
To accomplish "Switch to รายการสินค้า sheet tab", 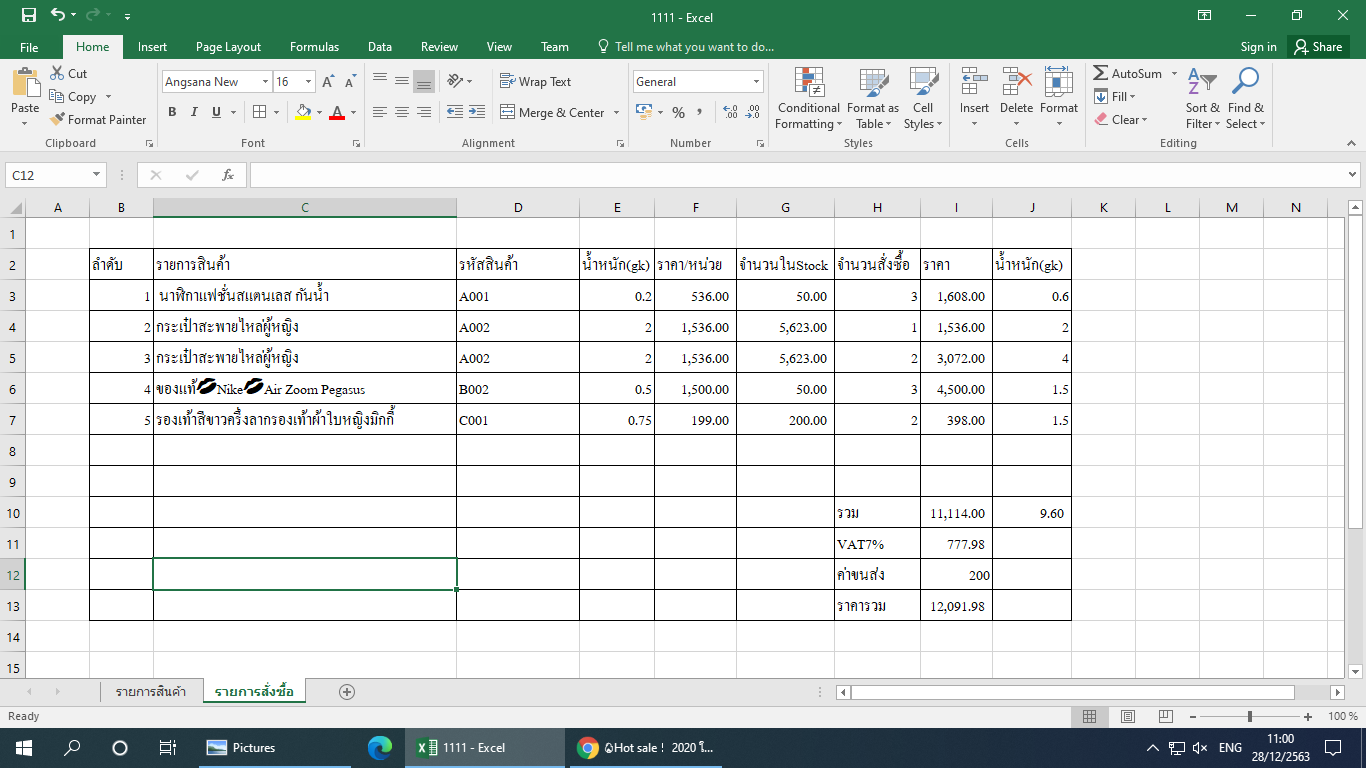I will click(150, 692).
